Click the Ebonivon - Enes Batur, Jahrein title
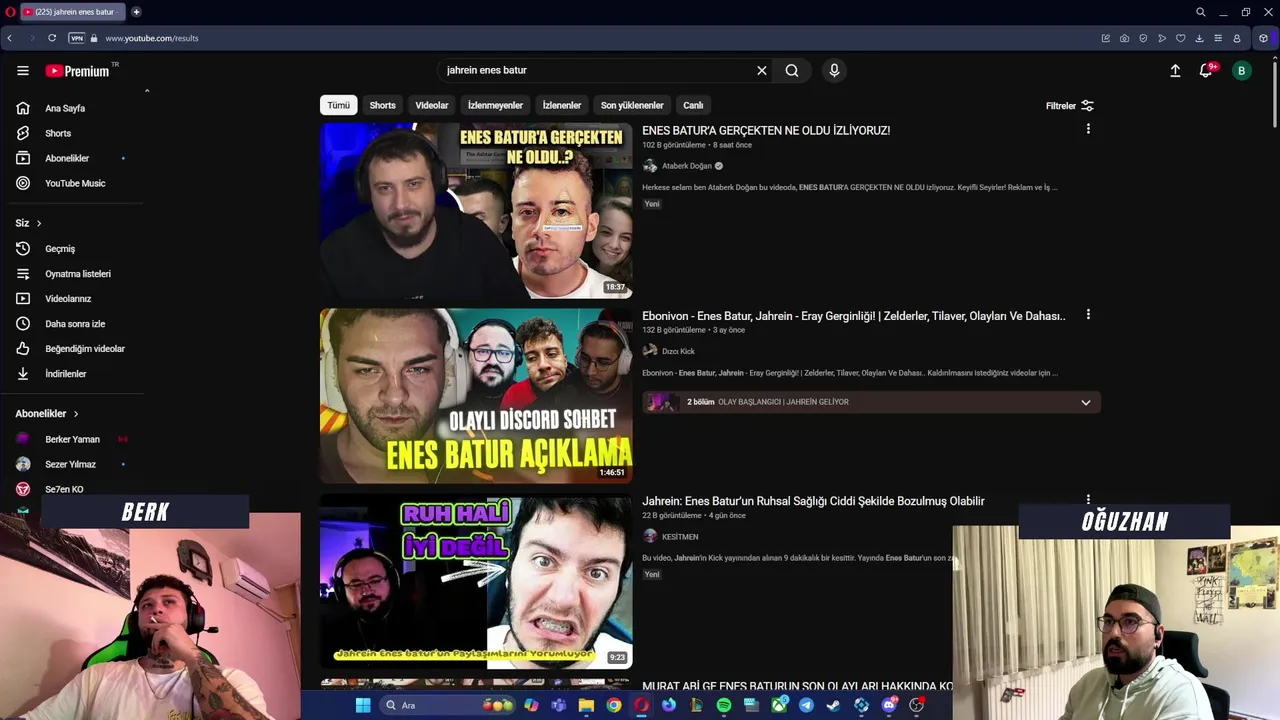Screen dimensions: 1280x720 (x=854, y=316)
